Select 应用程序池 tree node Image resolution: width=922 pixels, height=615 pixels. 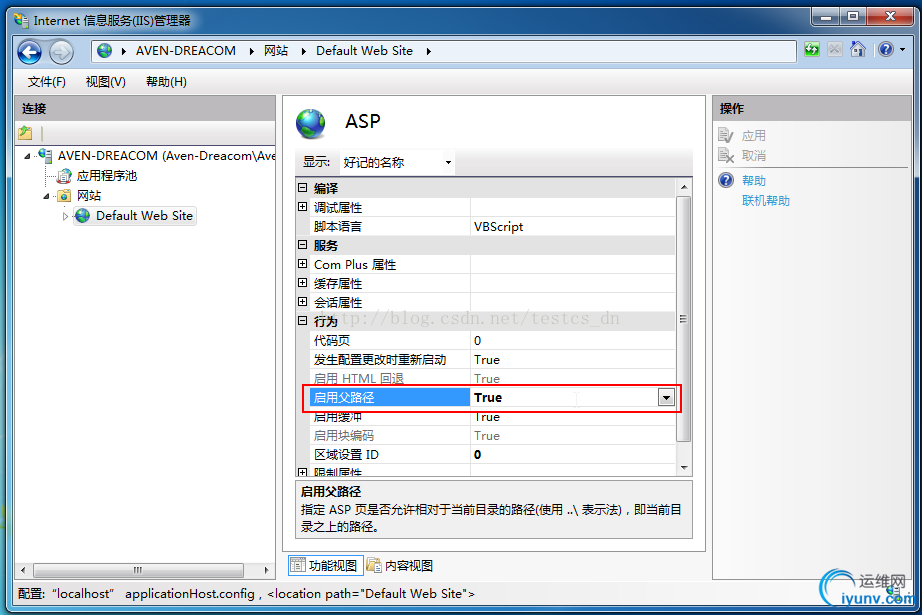(x=106, y=176)
